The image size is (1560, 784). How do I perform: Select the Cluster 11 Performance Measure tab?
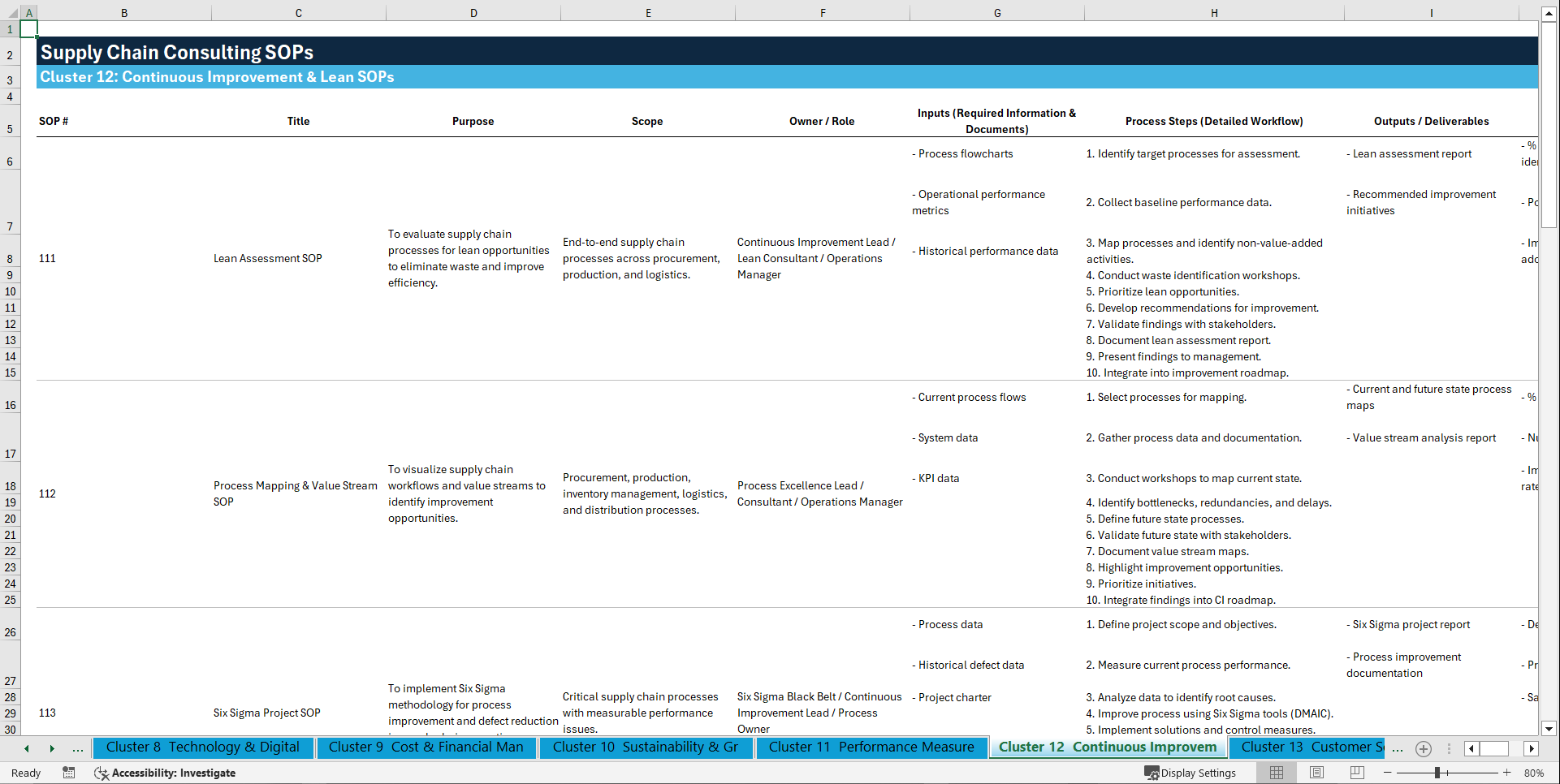(x=871, y=747)
